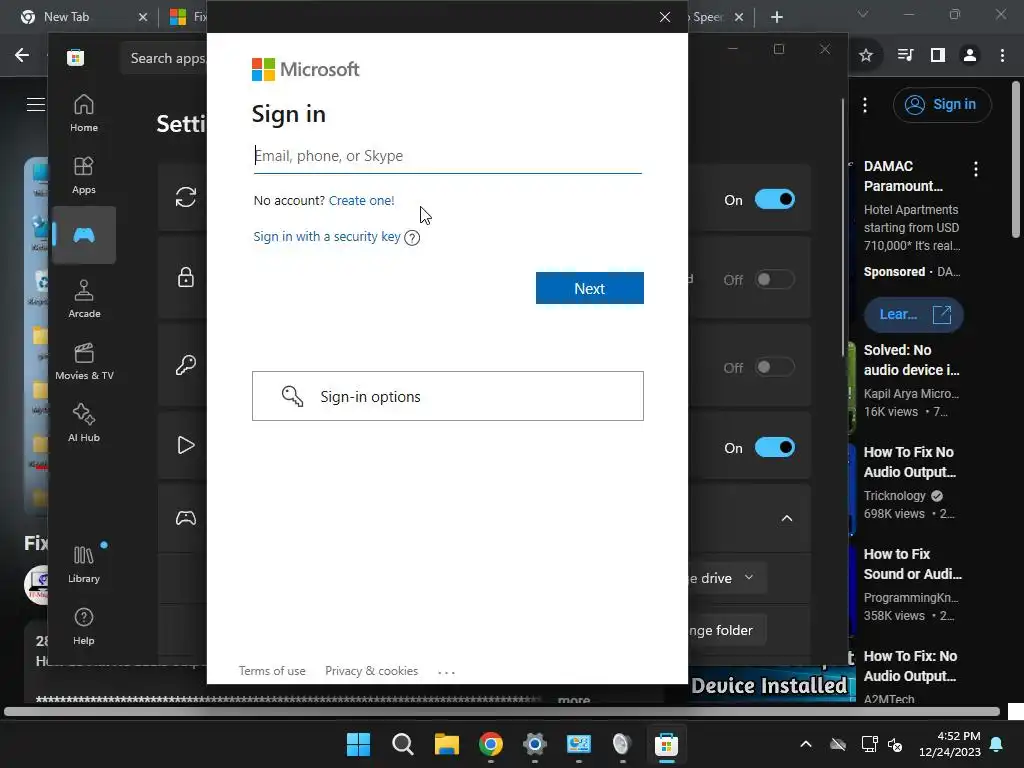Image resolution: width=1024 pixels, height=768 pixels.
Task: Open Chrome three-dot menu
Action: click(1002, 56)
